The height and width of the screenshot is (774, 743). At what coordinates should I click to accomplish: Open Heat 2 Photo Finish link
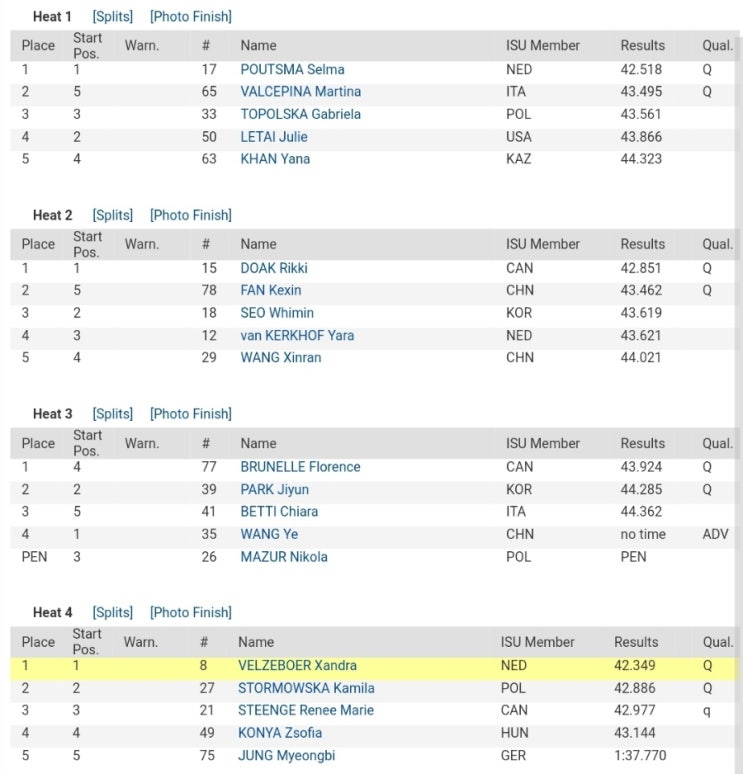191,215
